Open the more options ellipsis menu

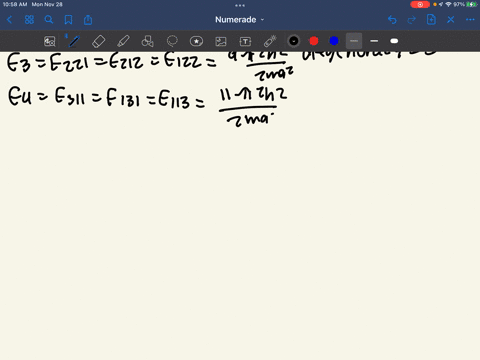[470, 20]
